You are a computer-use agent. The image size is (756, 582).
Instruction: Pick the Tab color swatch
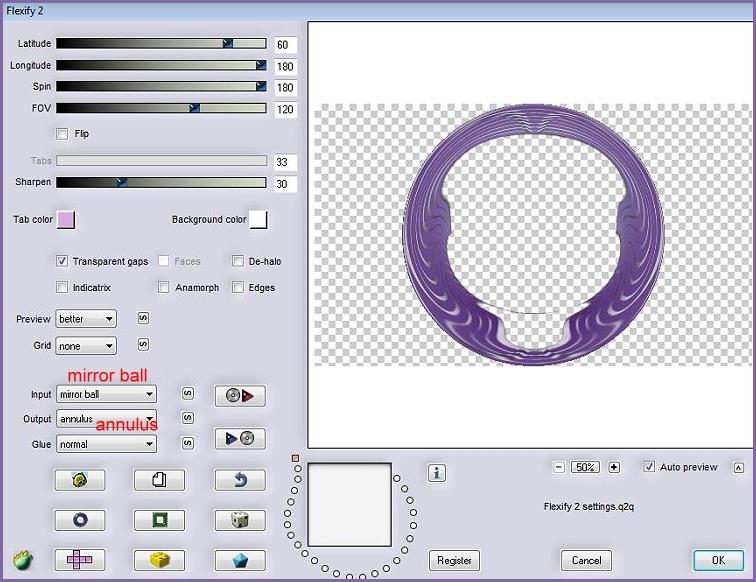click(x=67, y=219)
